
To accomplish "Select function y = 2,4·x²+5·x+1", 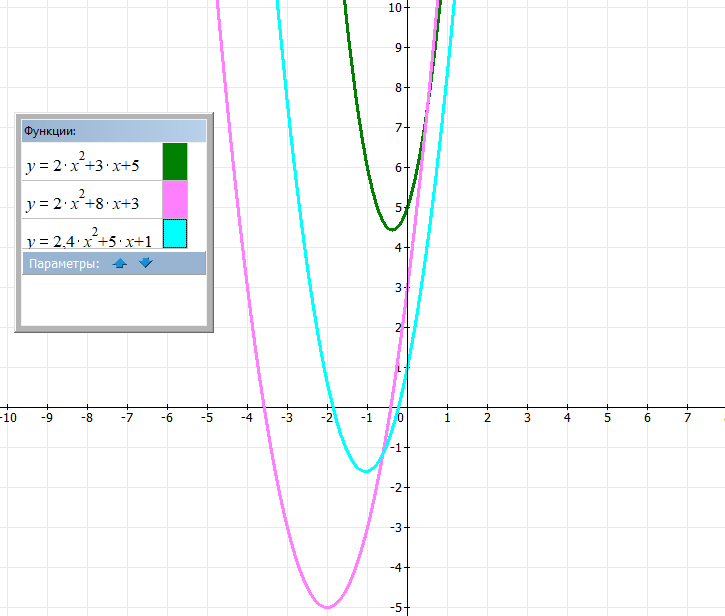I will point(90,239).
